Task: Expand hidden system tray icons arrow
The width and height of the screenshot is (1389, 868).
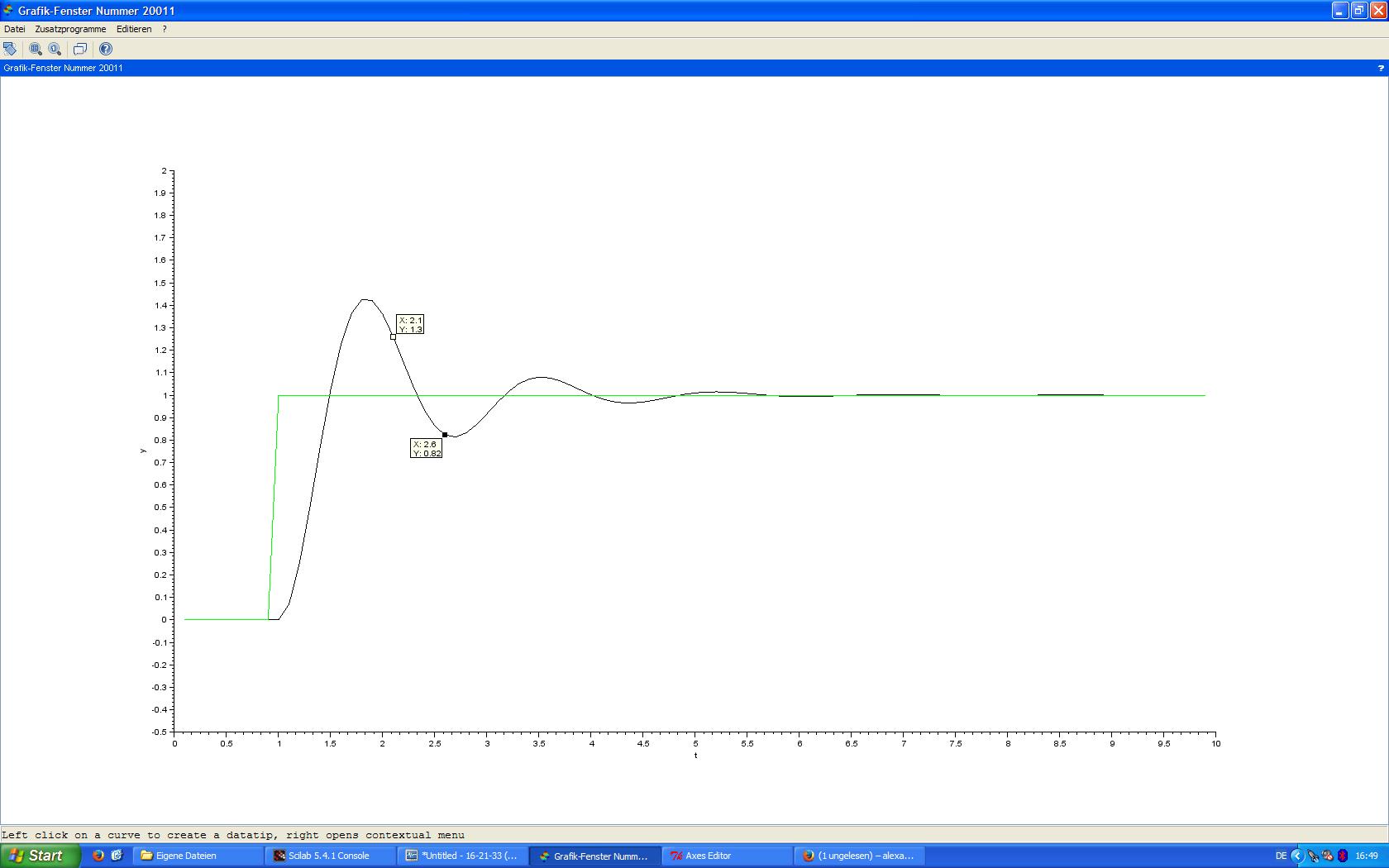Action: click(x=1296, y=856)
